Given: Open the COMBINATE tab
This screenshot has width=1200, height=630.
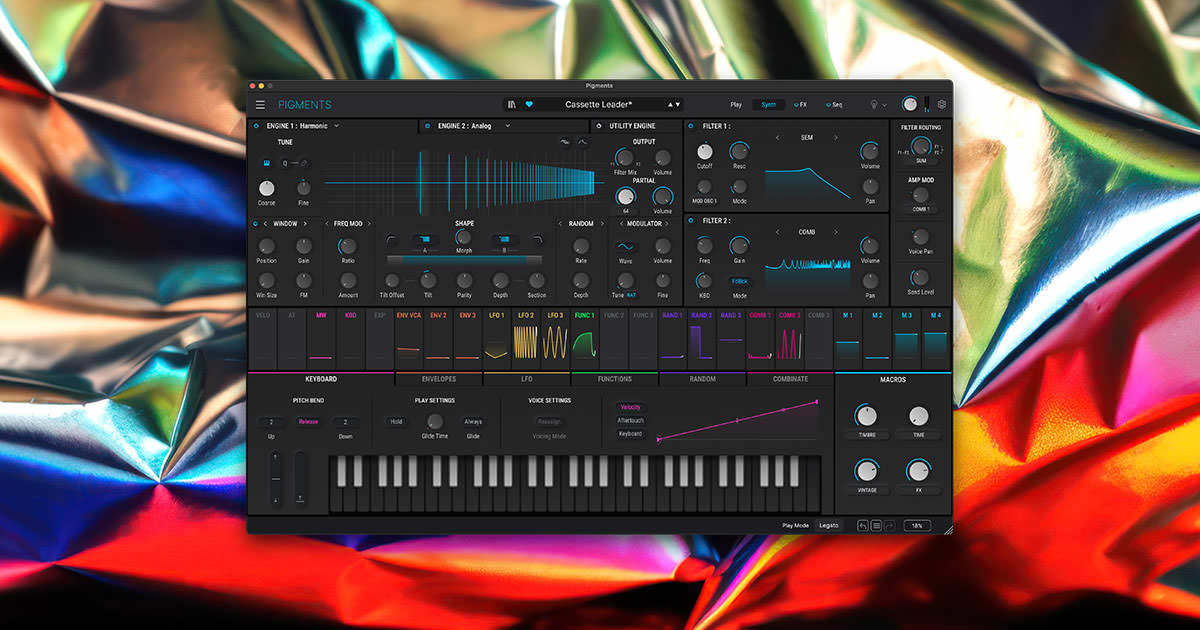Looking at the screenshot, I should (x=790, y=379).
